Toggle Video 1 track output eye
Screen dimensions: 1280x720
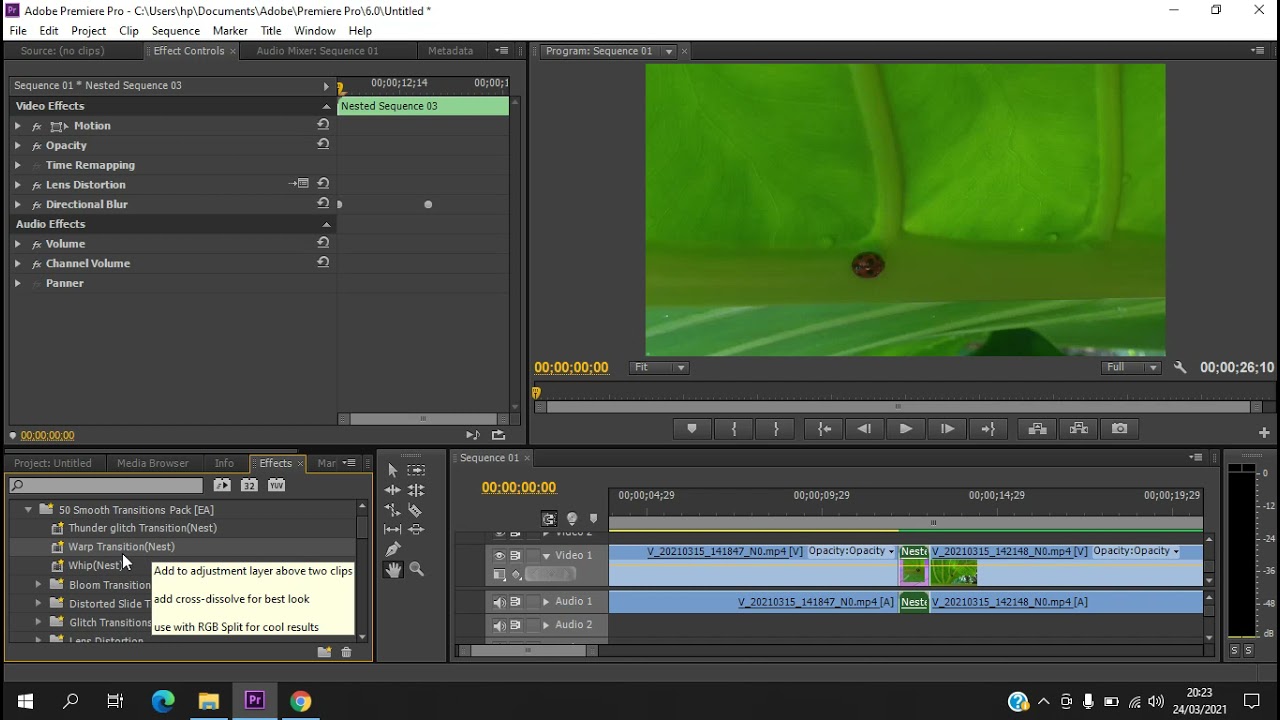pyautogui.click(x=499, y=556)
